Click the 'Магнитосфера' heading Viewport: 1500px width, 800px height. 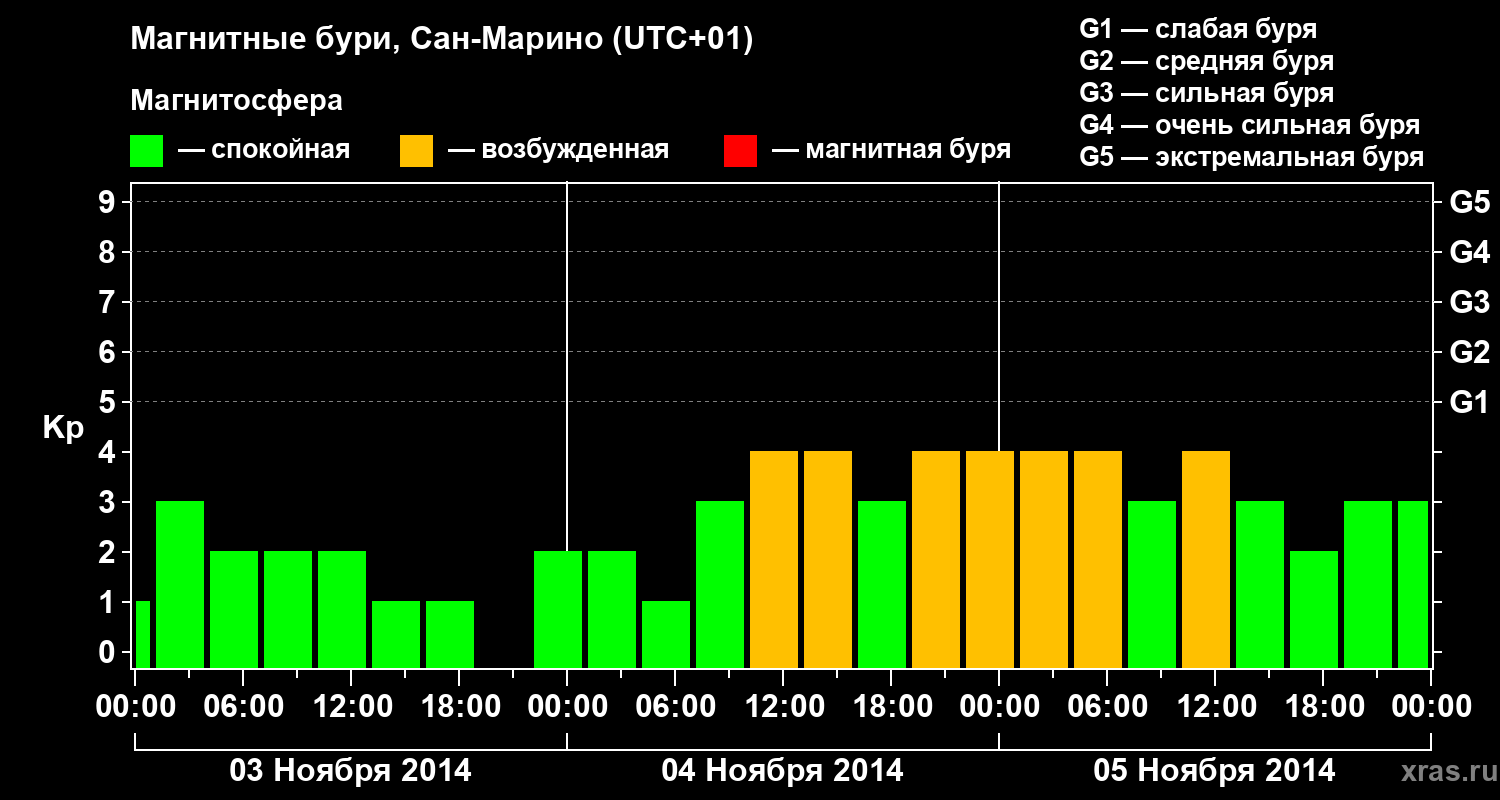(236, 101)
